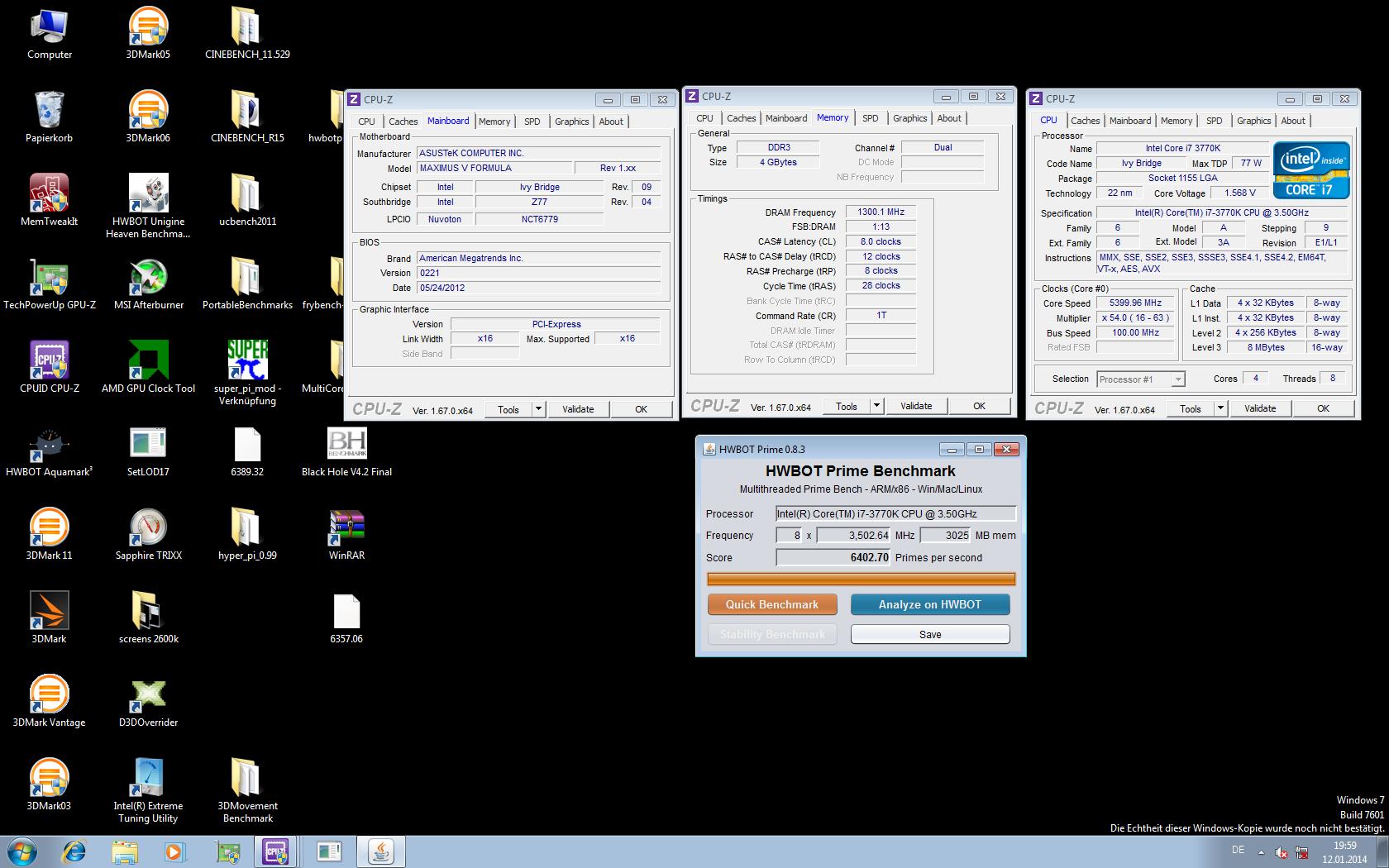1389x868 pixels.
Task: Click the Score field showing 6402.70
Action: [x=833, y=557]
